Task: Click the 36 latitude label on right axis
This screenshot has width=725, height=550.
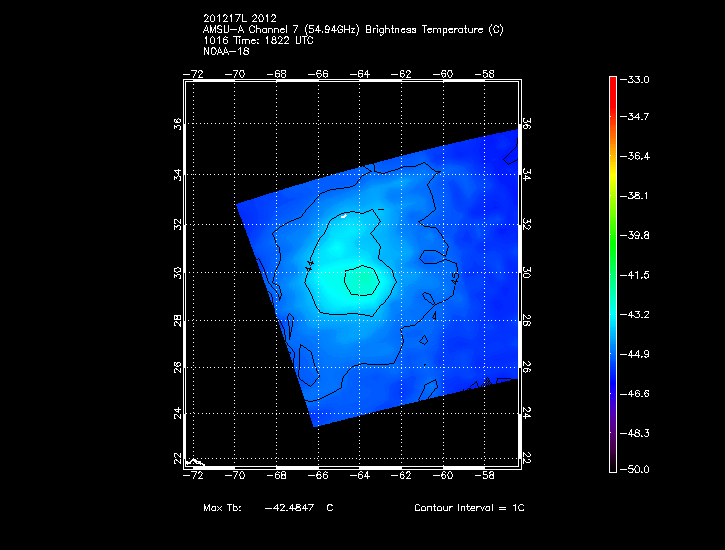Action: (528, 124)
